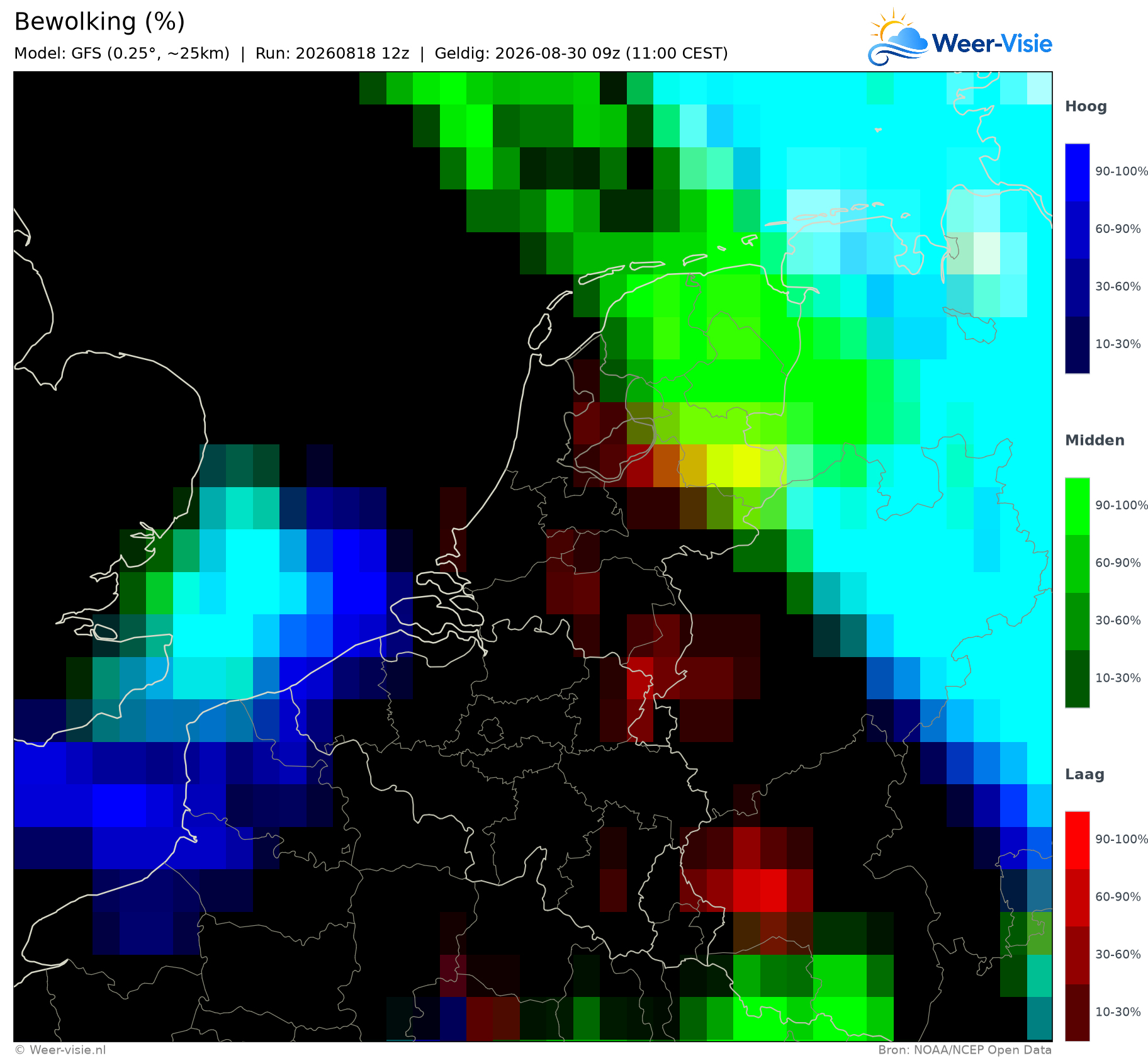The image size is (1148, 1058).
Task: Select the Laag 60-90% red swatch
Action: click(x=1077, y=898)
